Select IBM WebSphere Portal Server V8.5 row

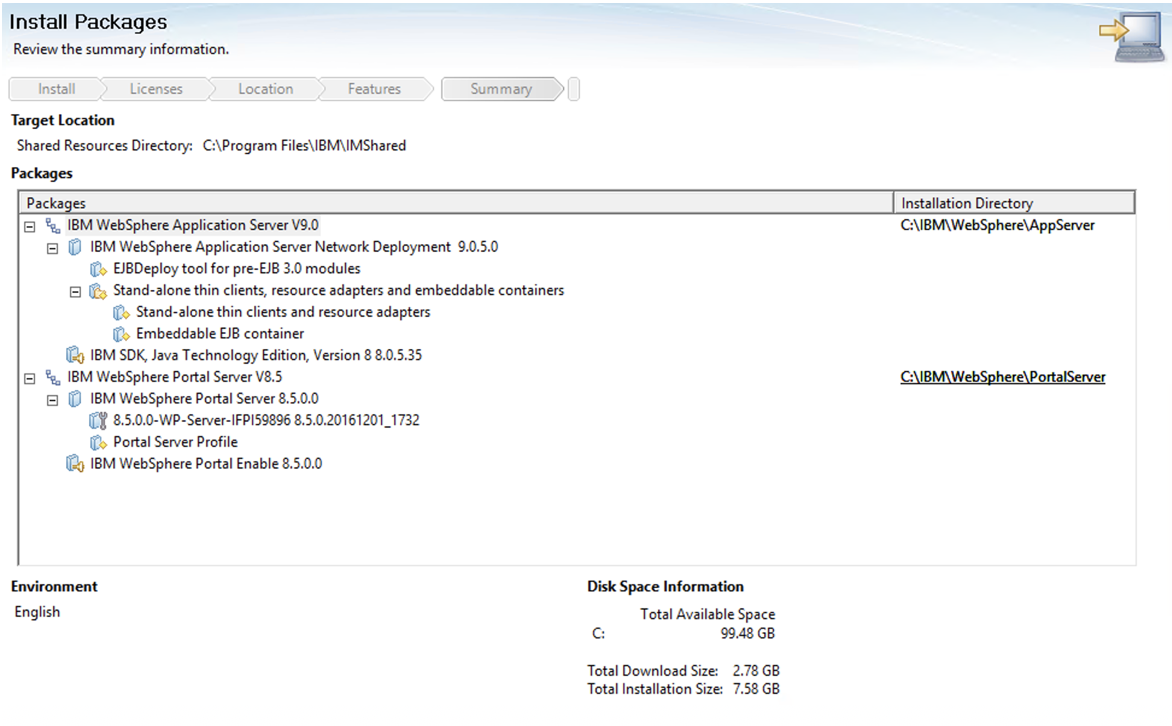[x=174, y=378]
